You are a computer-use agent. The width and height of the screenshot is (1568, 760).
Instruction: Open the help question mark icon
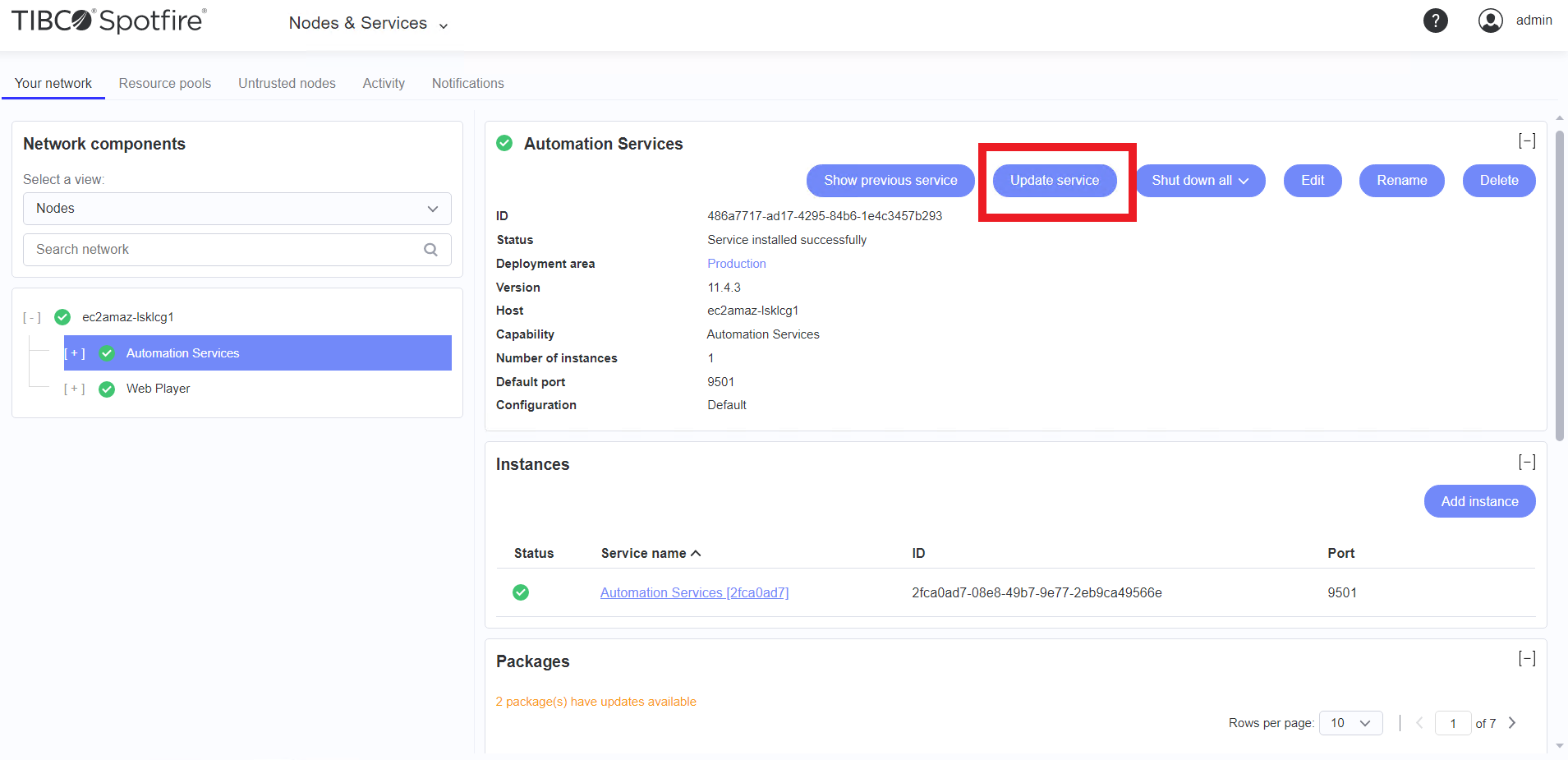pyautogui.click(x=1435, y=21)
